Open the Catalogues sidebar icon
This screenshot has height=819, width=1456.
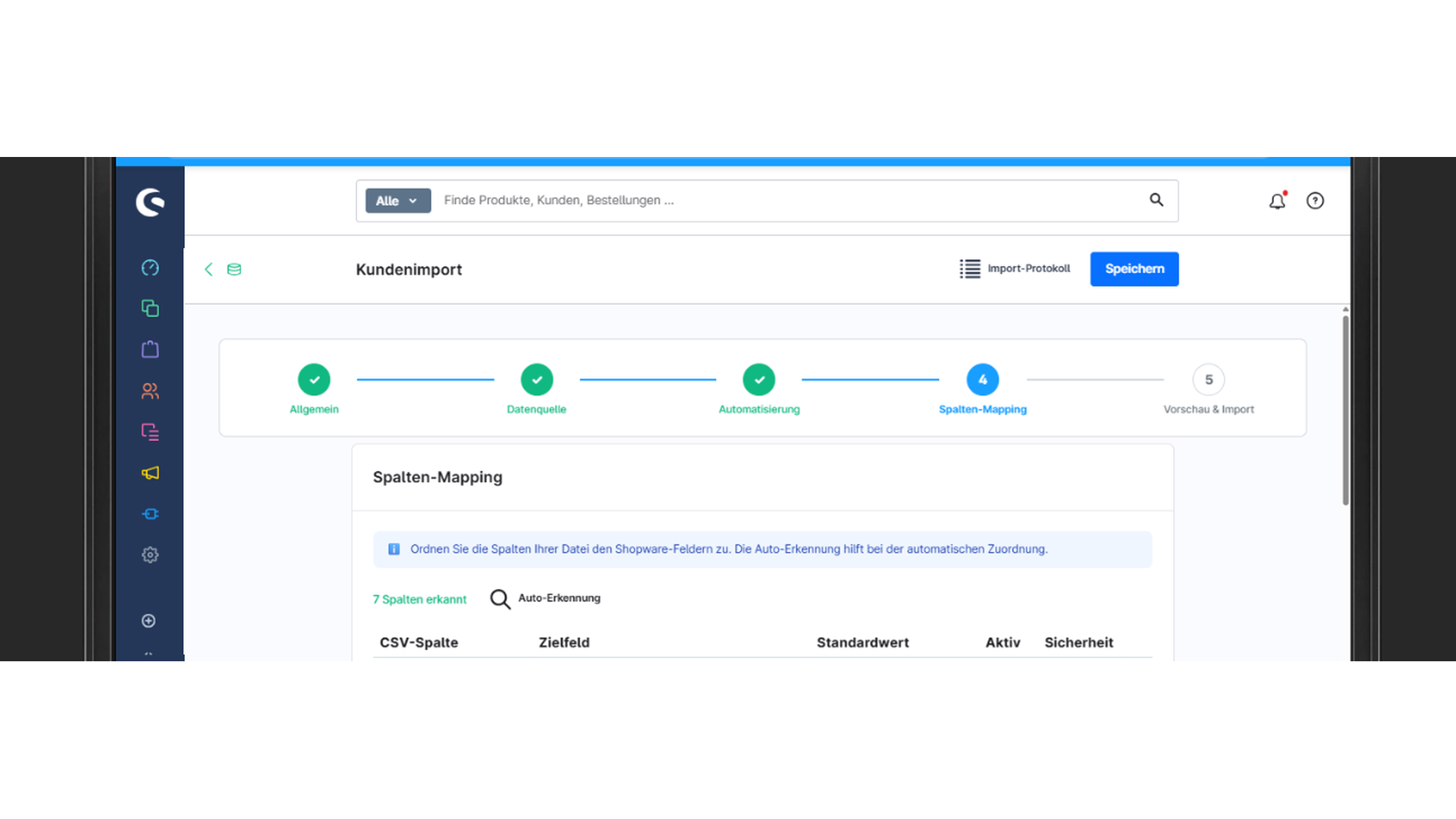[x=150, y=309]
